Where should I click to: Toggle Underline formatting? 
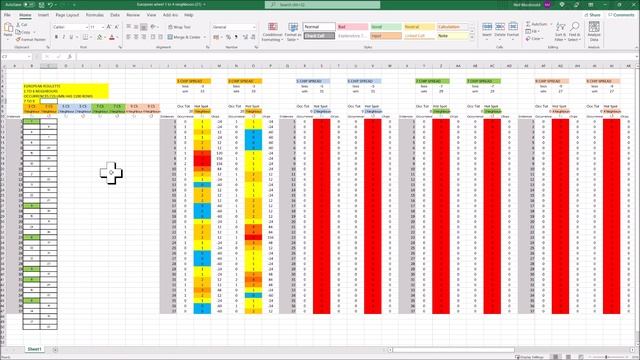(x=71, y=37)
